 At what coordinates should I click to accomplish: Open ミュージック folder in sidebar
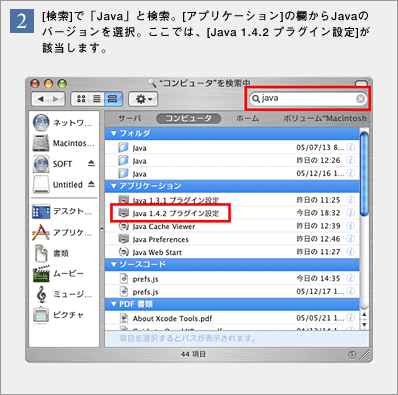(x=63, y=294)
